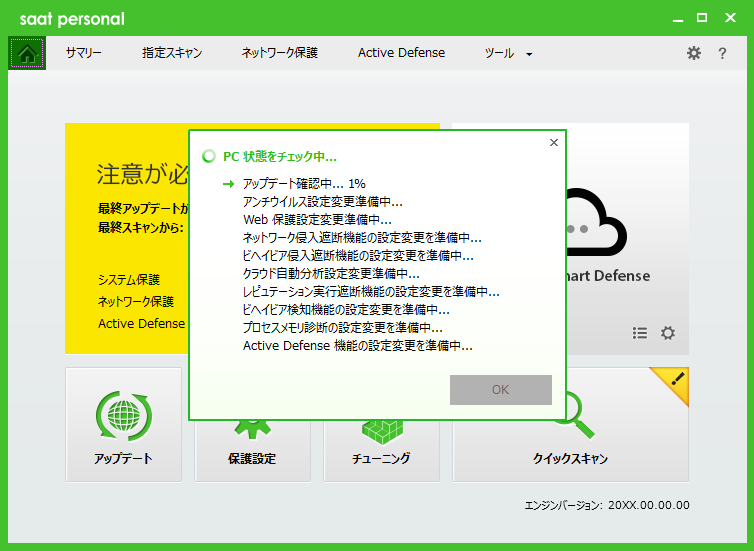754x551 pixels.
Task: Click the クラウド自動分析設定変更準備中 line
Action: pos(331,274)
